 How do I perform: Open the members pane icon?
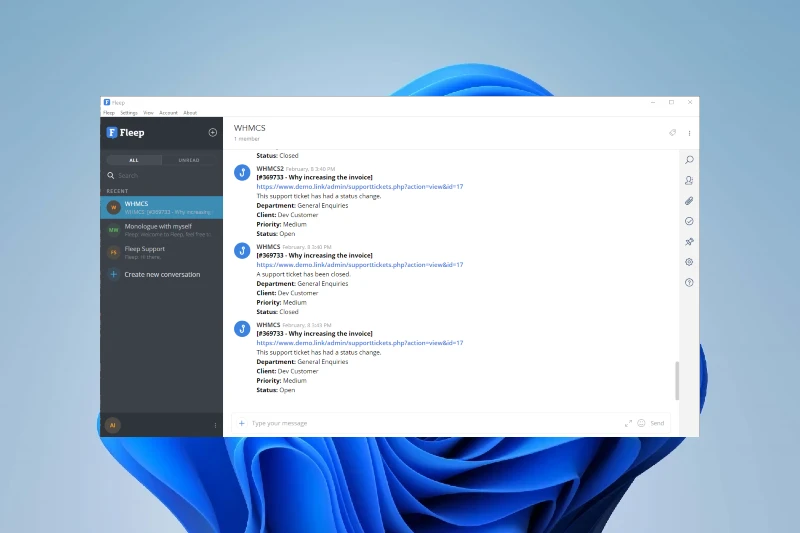tap(689, 181)
